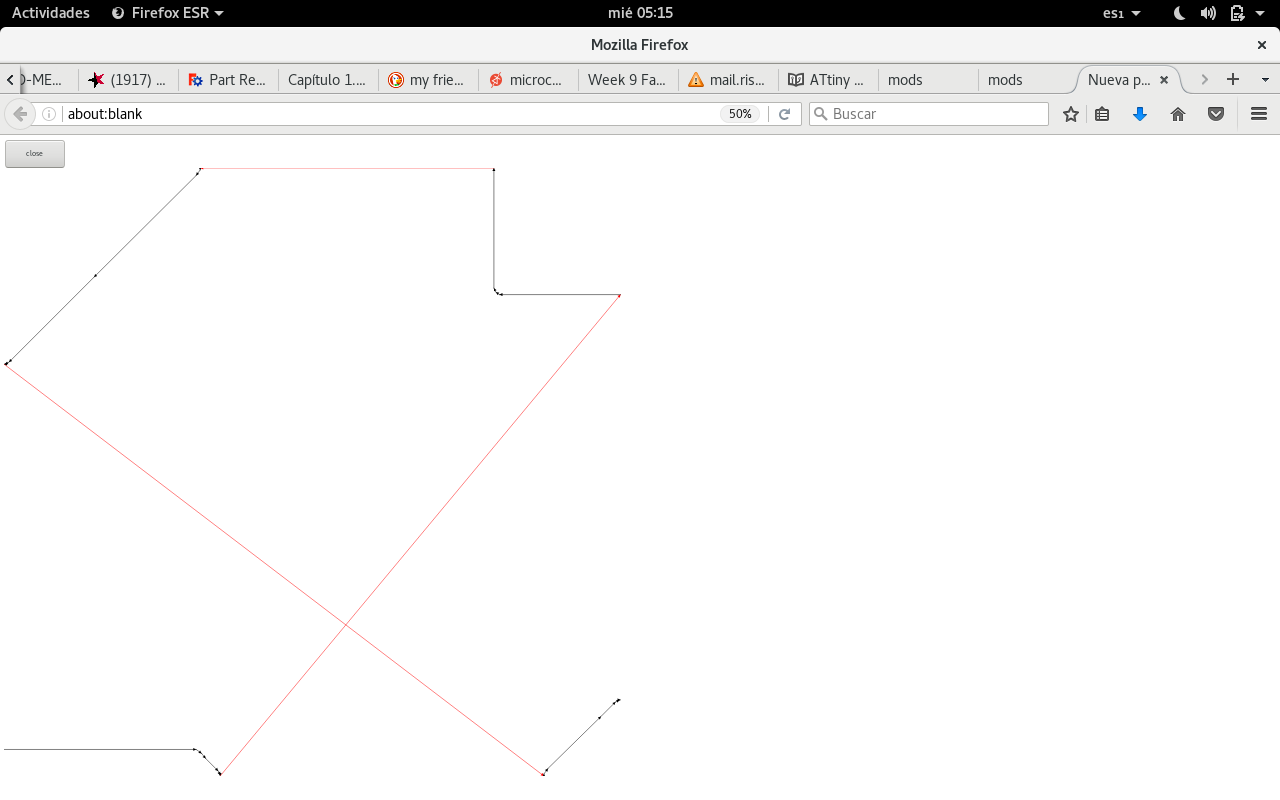
Task: Show your bookmarks list
Action: click(x=1102, y=114)
